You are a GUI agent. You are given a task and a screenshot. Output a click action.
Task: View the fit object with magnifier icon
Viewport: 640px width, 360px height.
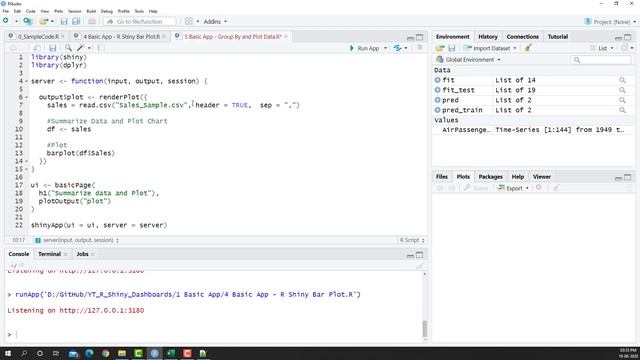coord(622,80)
